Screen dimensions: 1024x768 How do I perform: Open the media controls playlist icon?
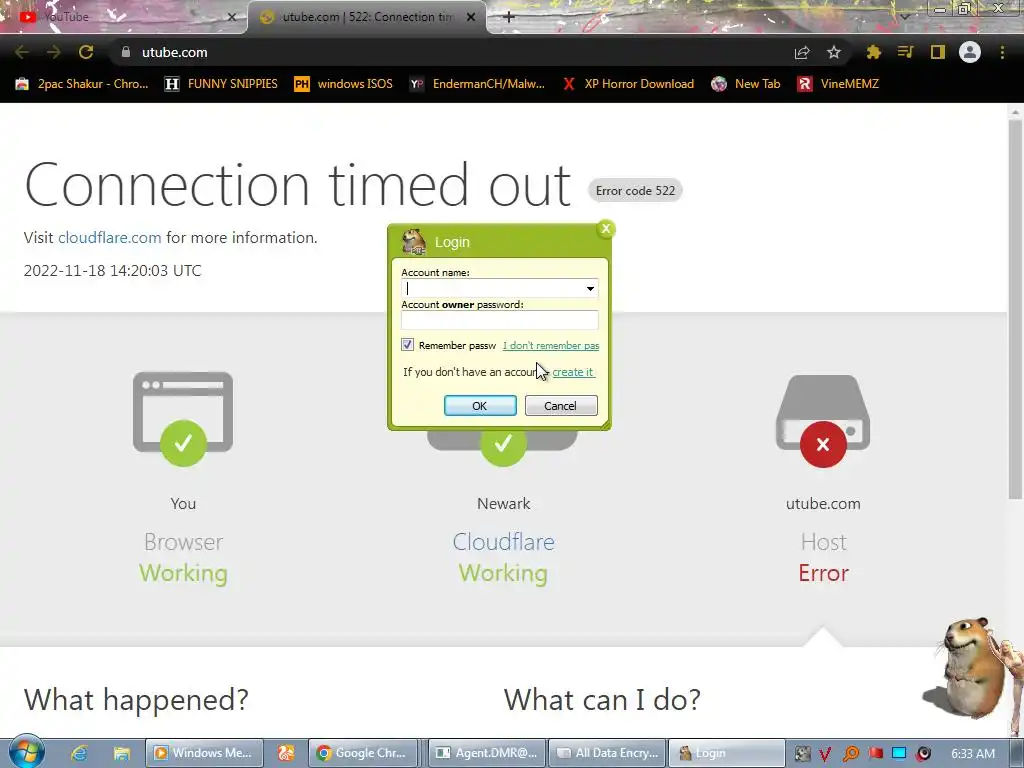(x=905, y=52)
